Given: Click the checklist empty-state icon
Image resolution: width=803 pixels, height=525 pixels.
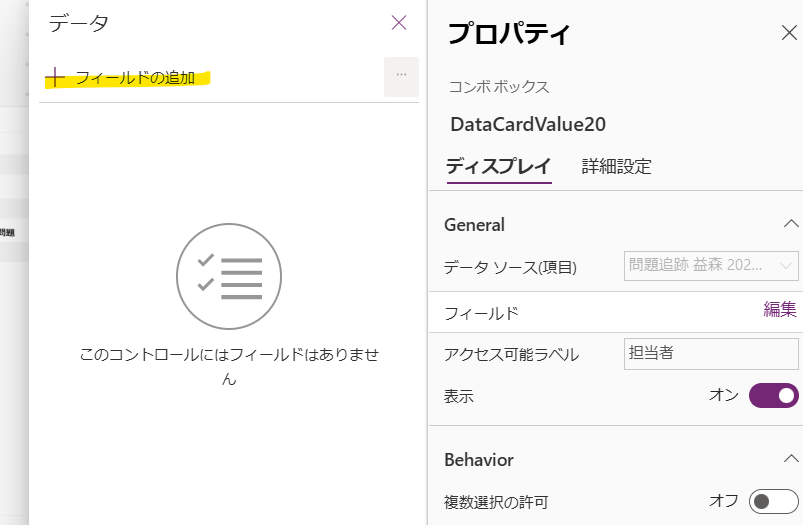Looking at the screenshot, I should tap(229, 277).
